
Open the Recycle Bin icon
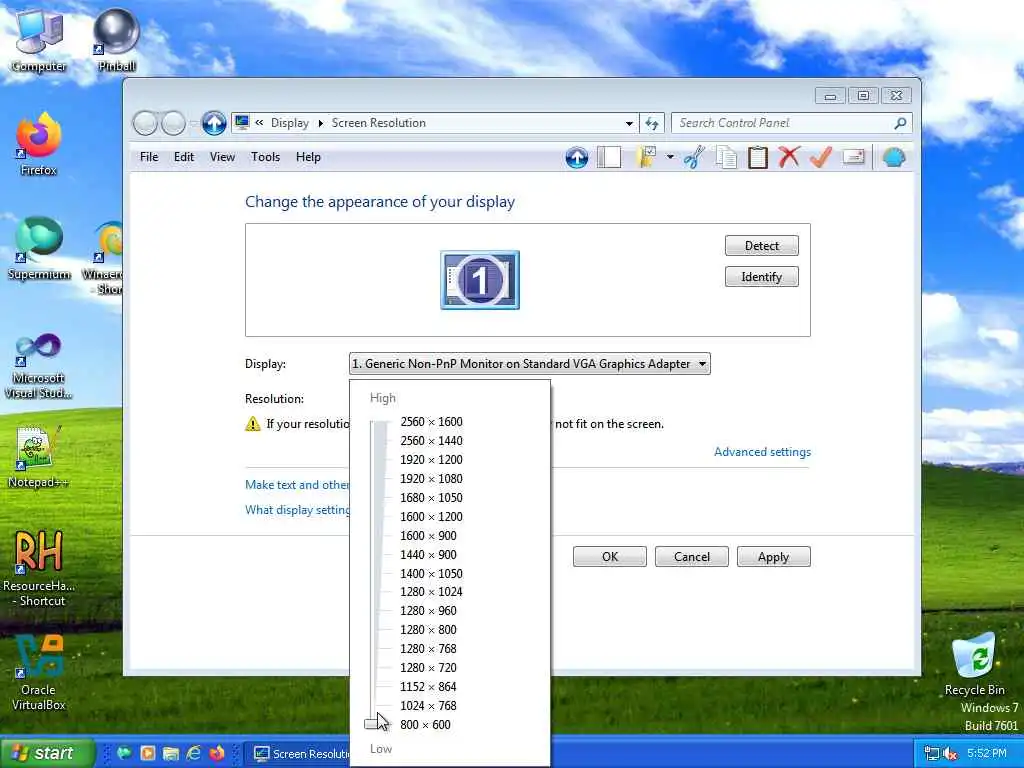pyautogui.click(x=974, y=665)
